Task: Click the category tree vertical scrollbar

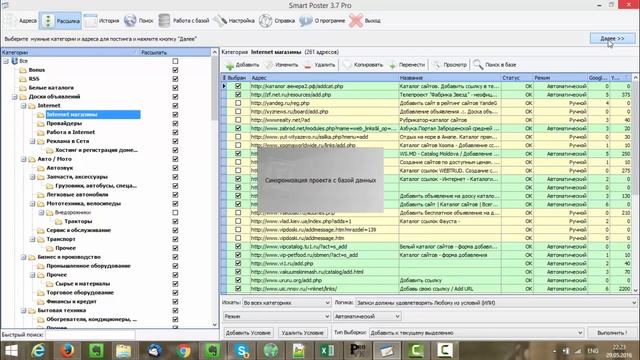Action: (215, 189)
